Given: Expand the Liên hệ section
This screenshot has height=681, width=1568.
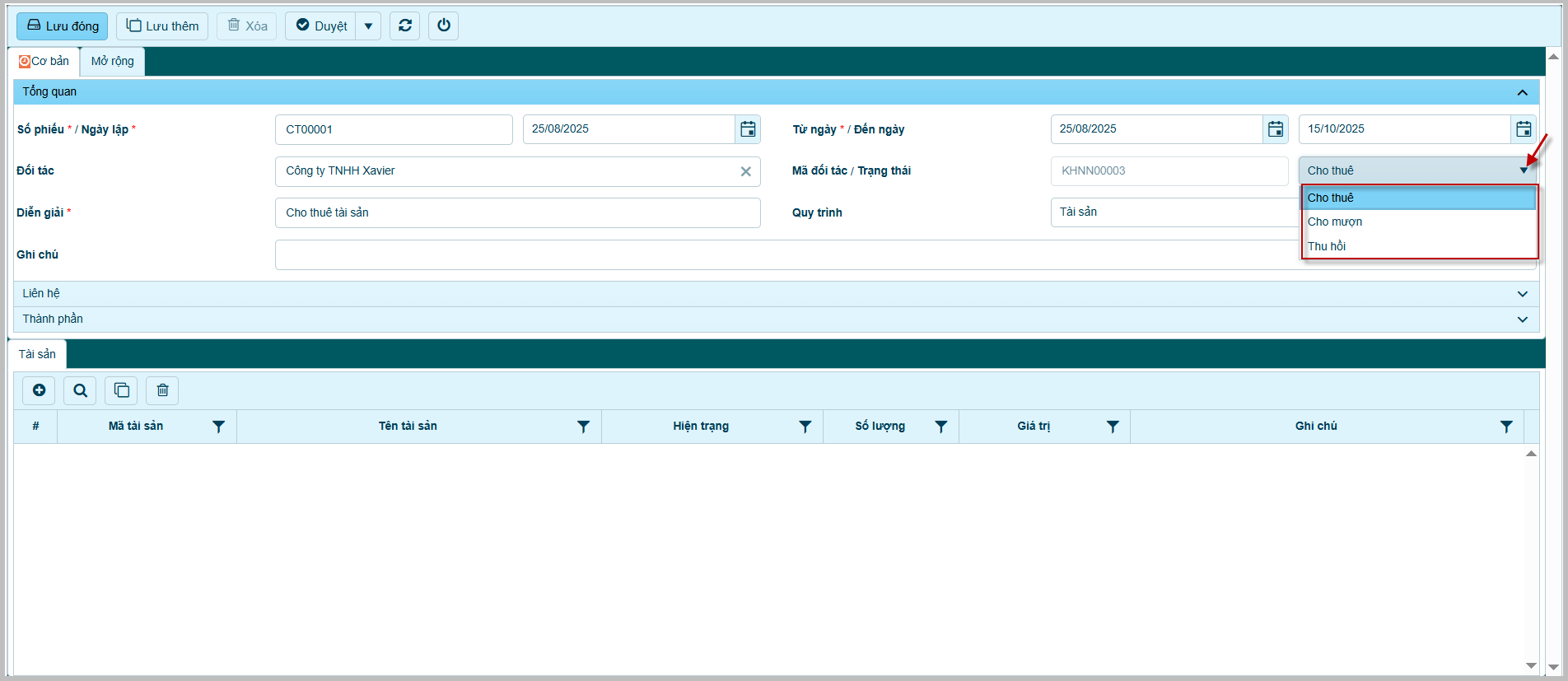Looking at the screenshot, I should click(1522, 294).
